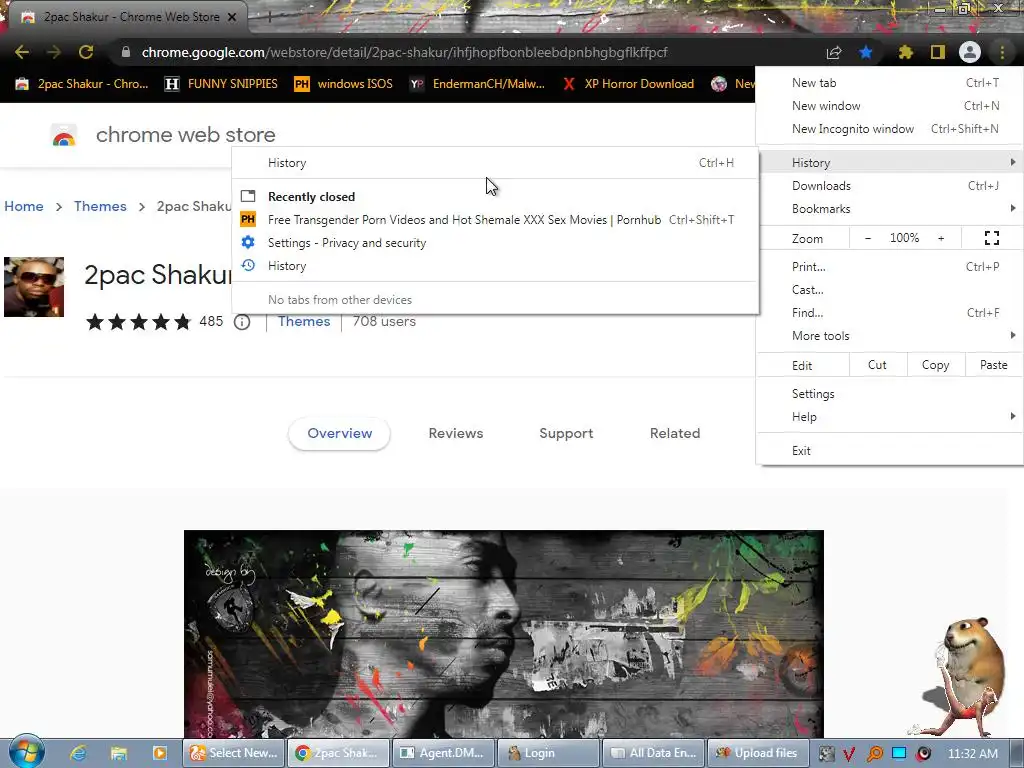Open the media player taskbar icon

tap(159, 753)
